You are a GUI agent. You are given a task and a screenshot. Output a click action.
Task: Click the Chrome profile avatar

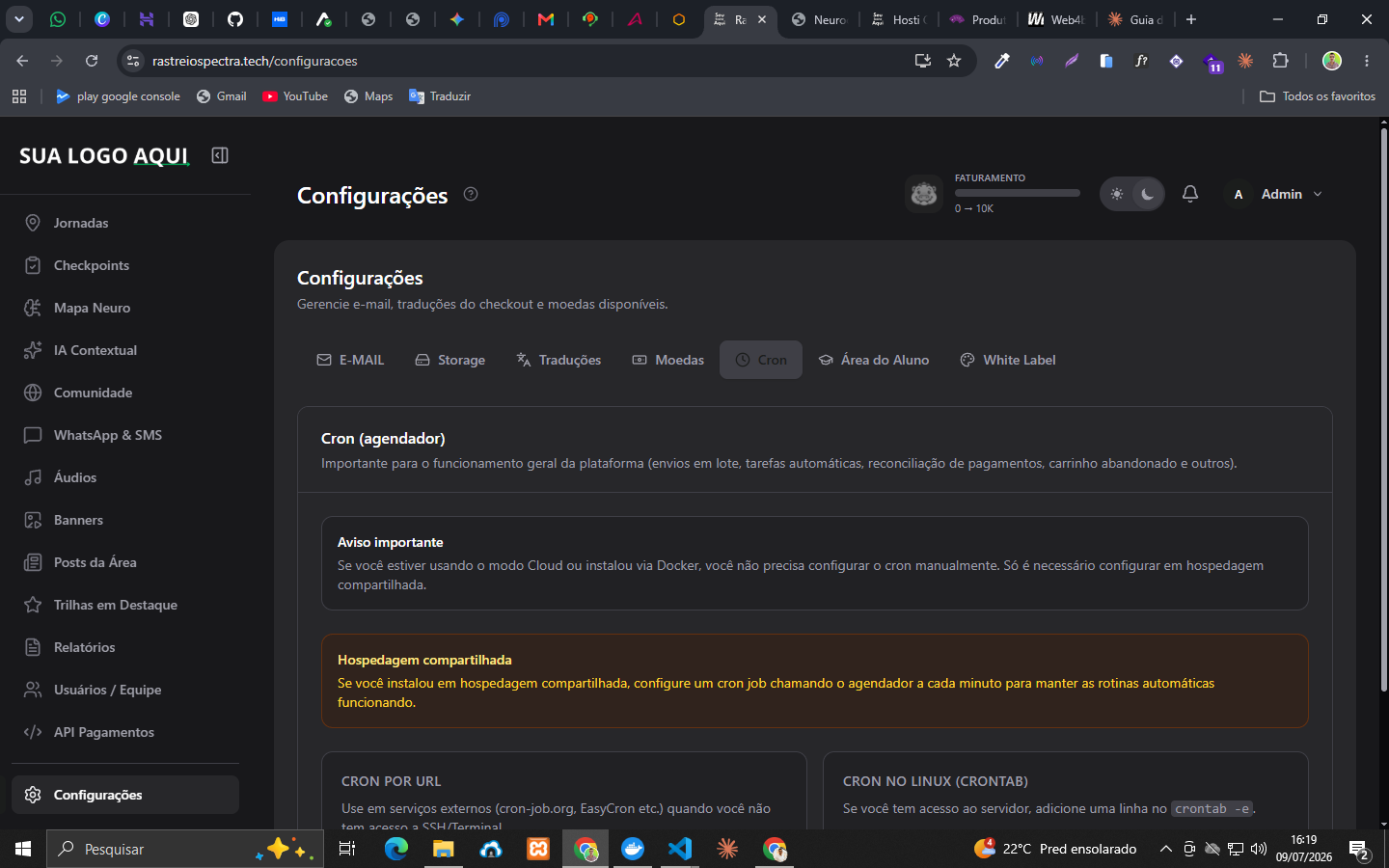click(1332, 61)
